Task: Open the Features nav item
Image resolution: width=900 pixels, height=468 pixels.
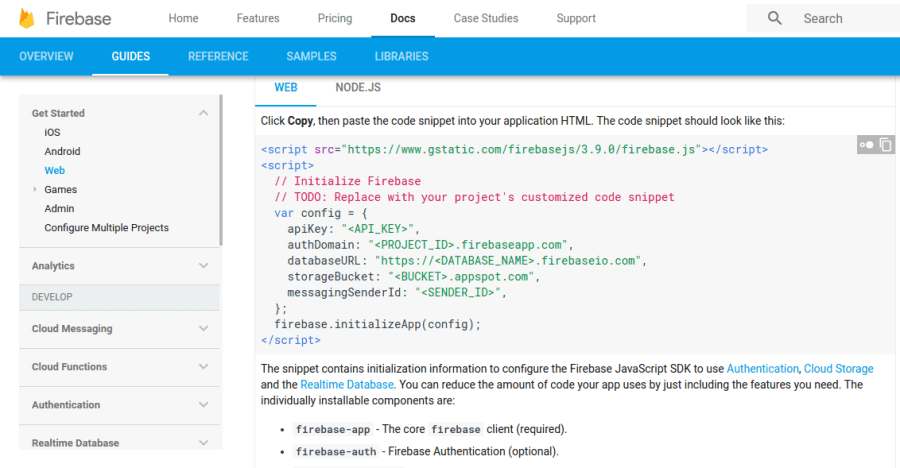Action: point(258,18)
